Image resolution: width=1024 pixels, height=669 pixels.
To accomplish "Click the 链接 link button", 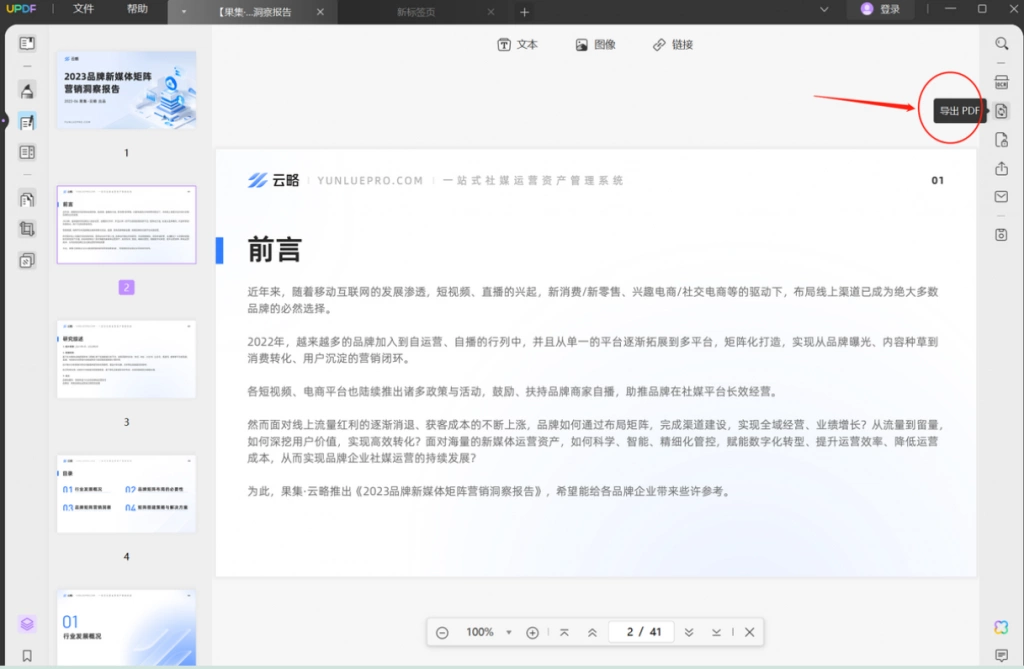I will coord(673,44).
